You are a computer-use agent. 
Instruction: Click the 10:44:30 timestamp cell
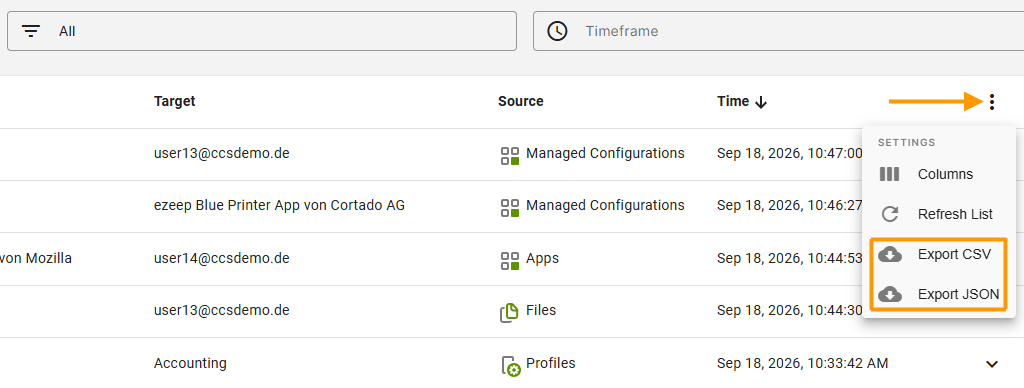pos(790,310)
